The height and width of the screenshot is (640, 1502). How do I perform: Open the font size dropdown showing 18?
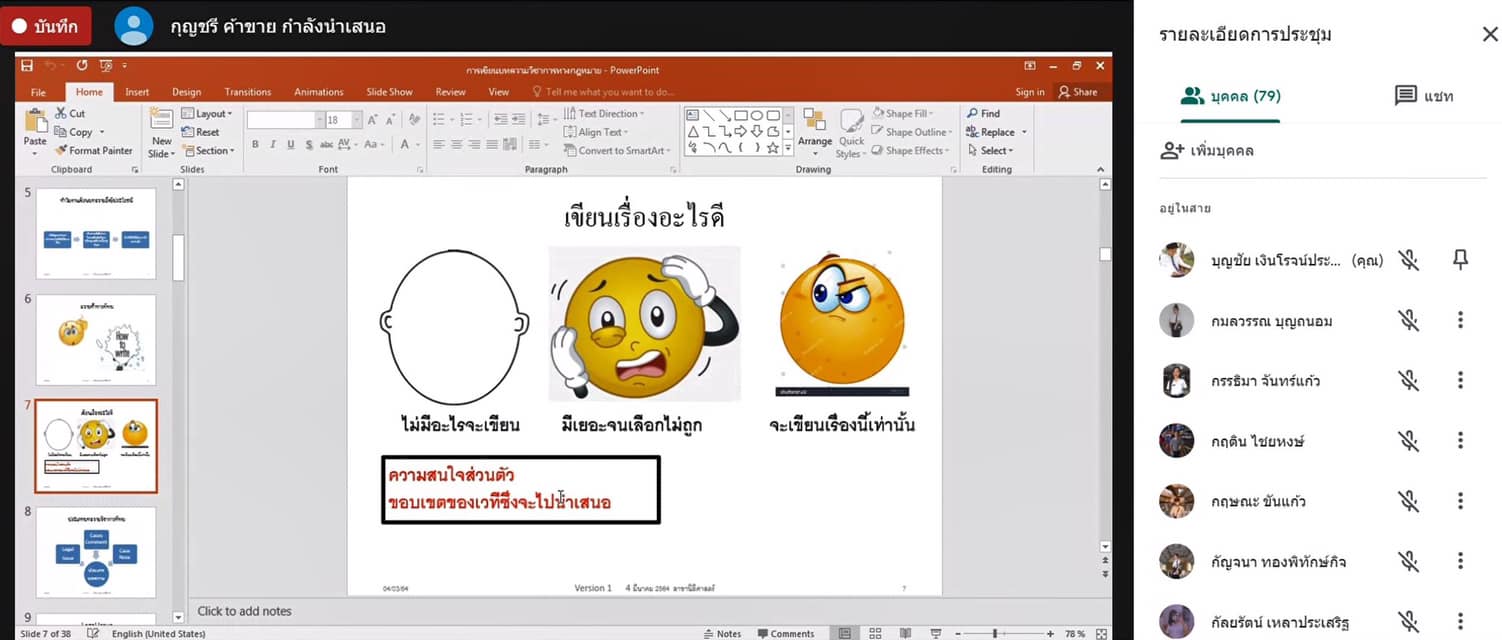coord(357,120)
